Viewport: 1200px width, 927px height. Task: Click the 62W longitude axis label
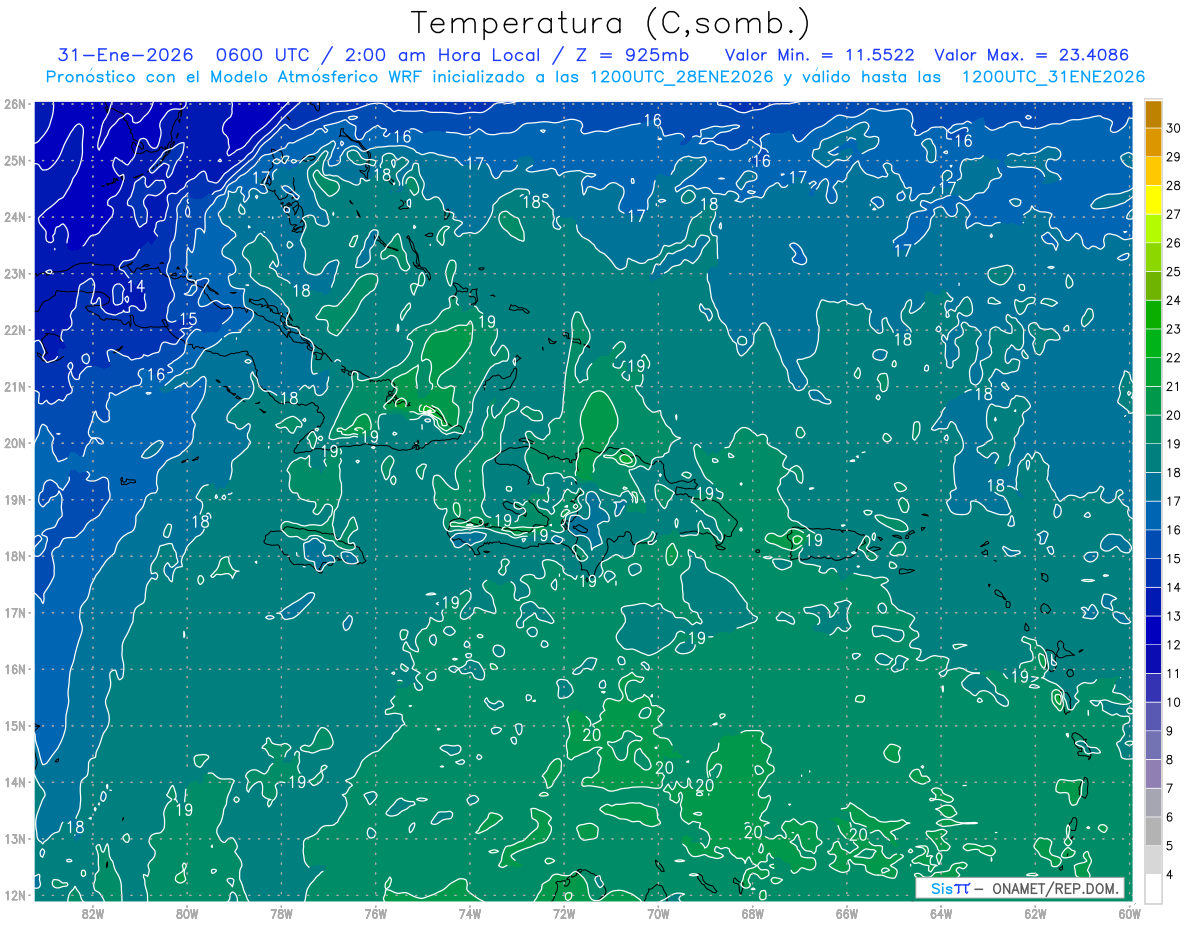point(1036,913)
